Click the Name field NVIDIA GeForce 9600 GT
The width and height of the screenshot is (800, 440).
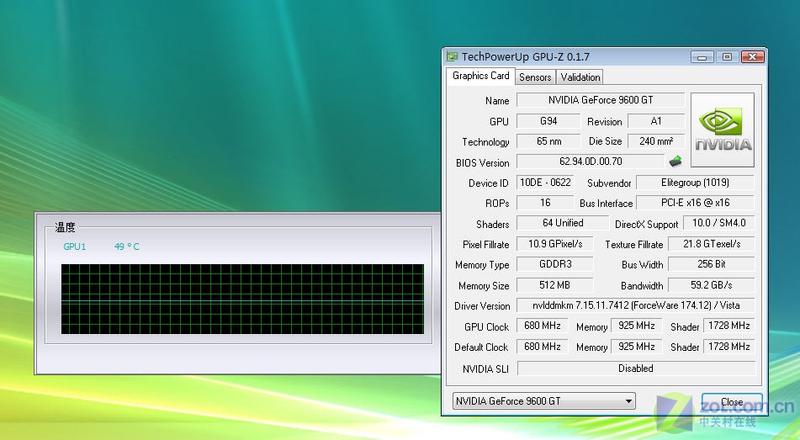coord(601,100)
